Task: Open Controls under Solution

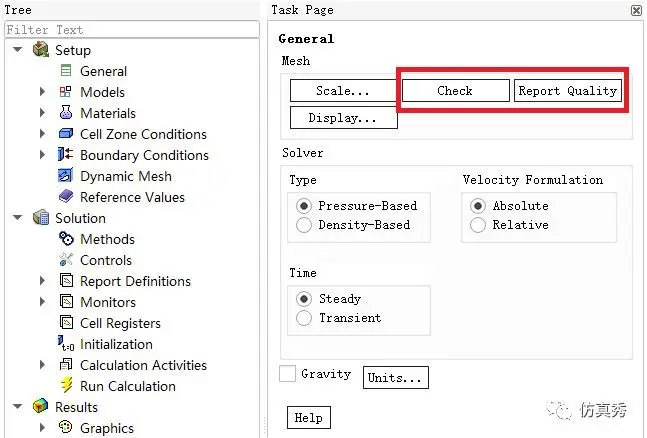Action: 106,260
